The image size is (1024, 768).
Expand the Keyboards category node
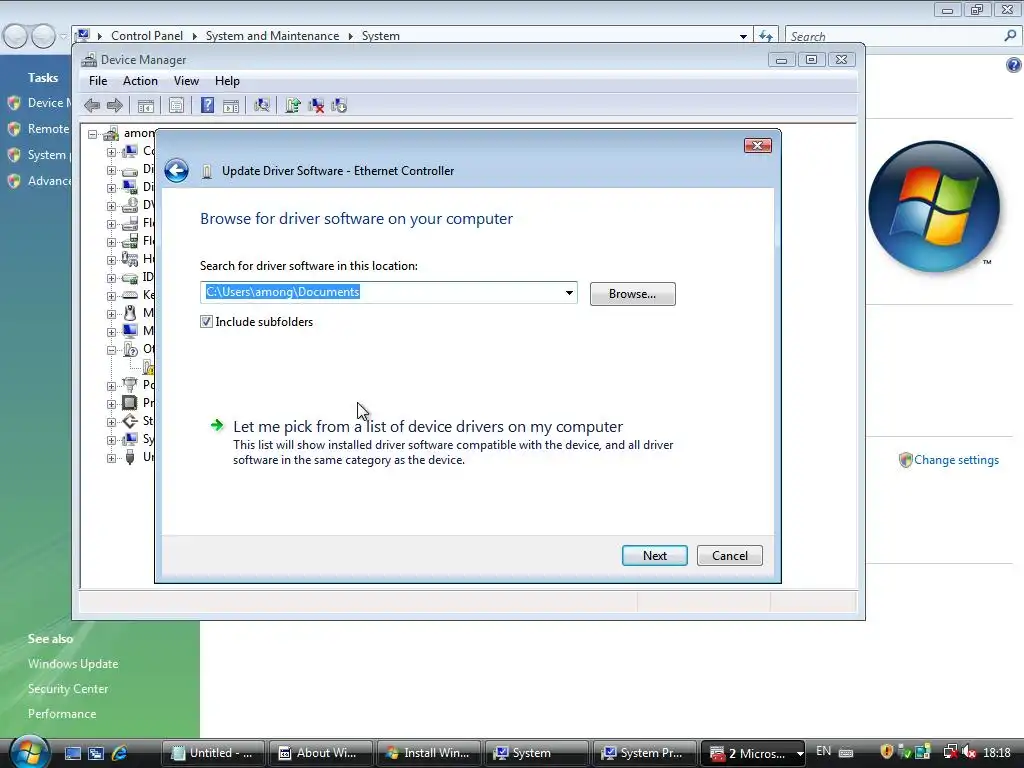click(112, 296)
